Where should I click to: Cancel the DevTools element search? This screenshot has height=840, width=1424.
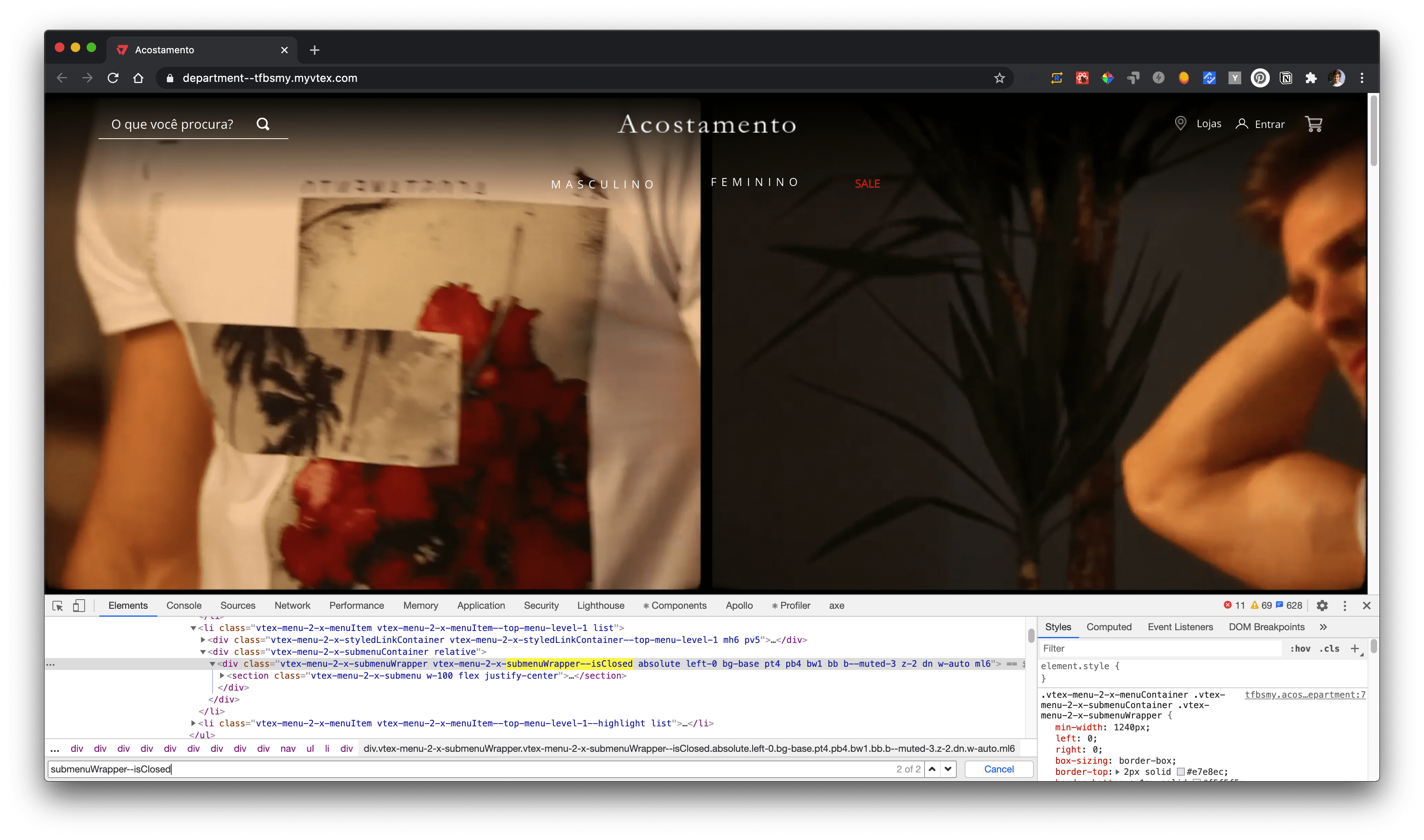pyautogui.click(x=998, y=769)
